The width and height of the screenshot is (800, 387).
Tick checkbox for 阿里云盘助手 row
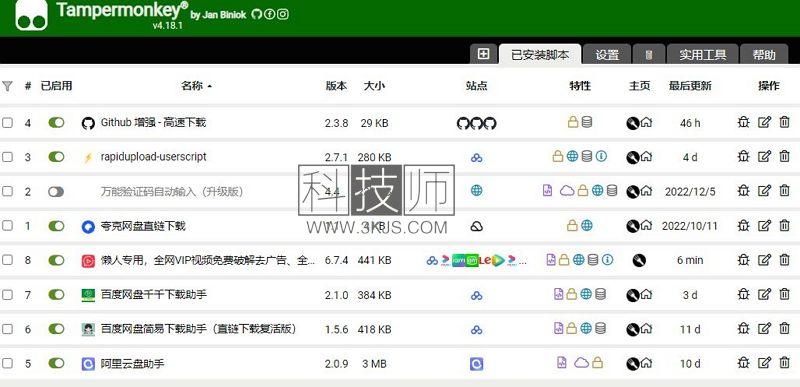7,364
